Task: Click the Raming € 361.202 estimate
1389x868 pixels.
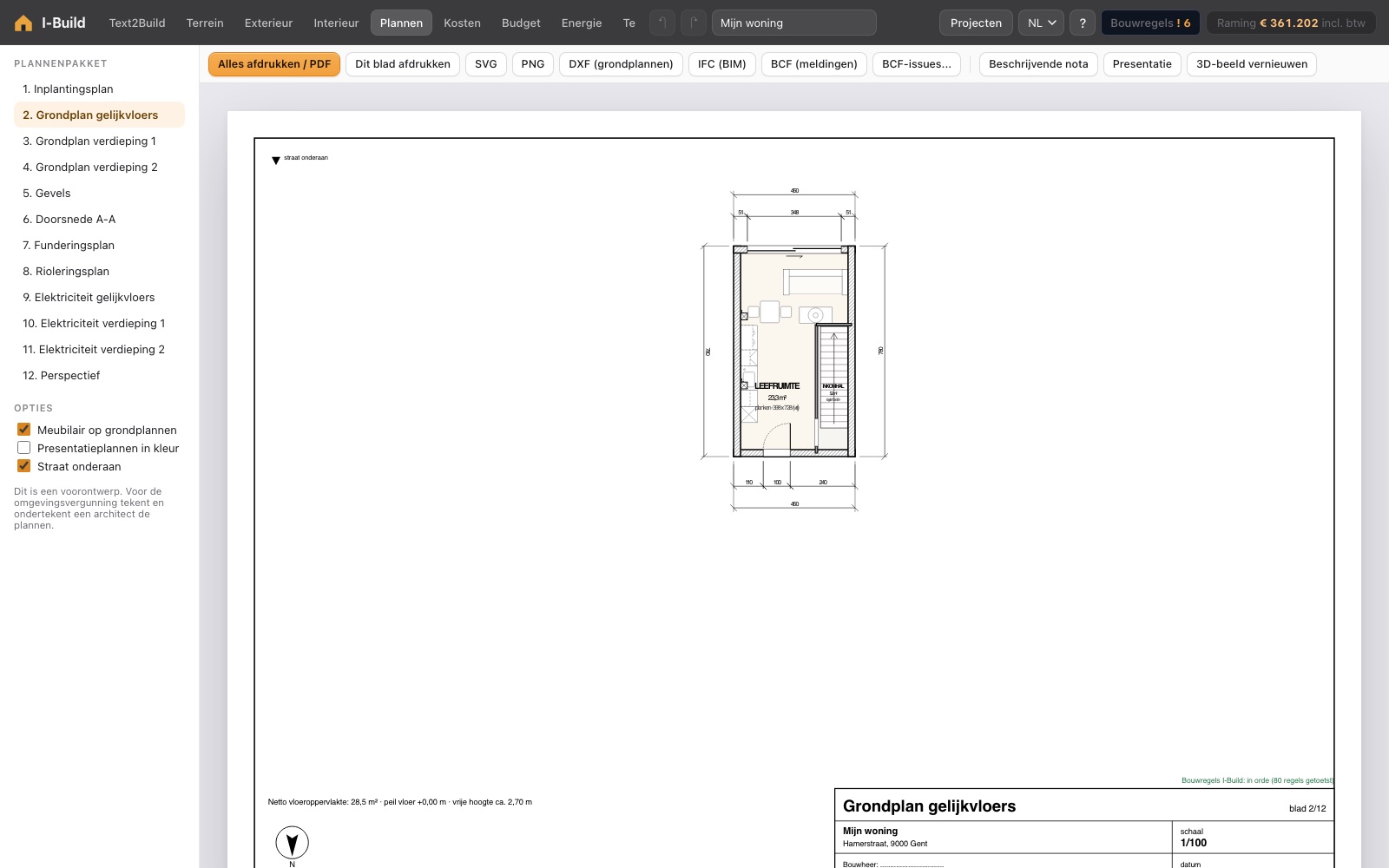Action: (x=1291, y=23)
